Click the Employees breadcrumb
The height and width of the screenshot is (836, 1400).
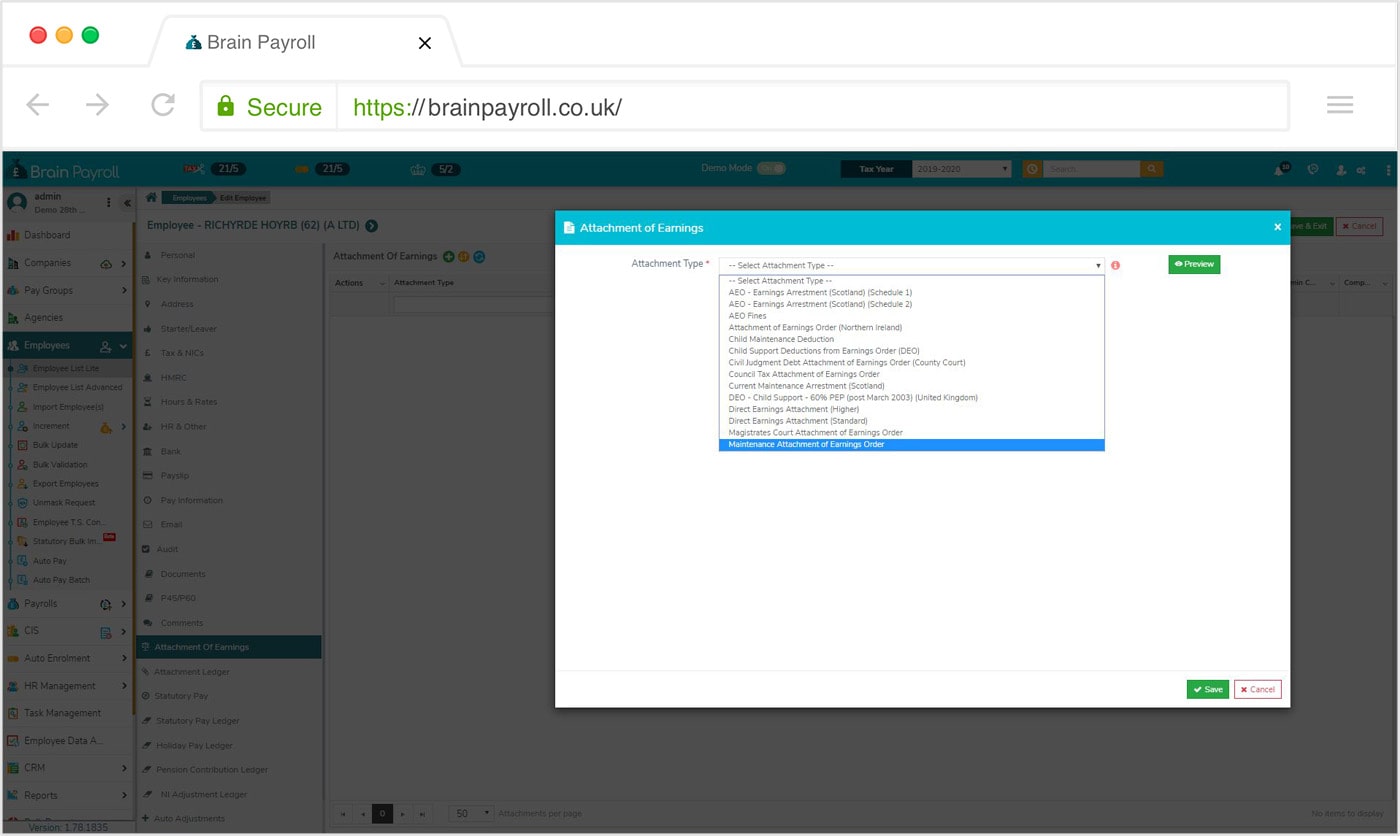(189, 198)
